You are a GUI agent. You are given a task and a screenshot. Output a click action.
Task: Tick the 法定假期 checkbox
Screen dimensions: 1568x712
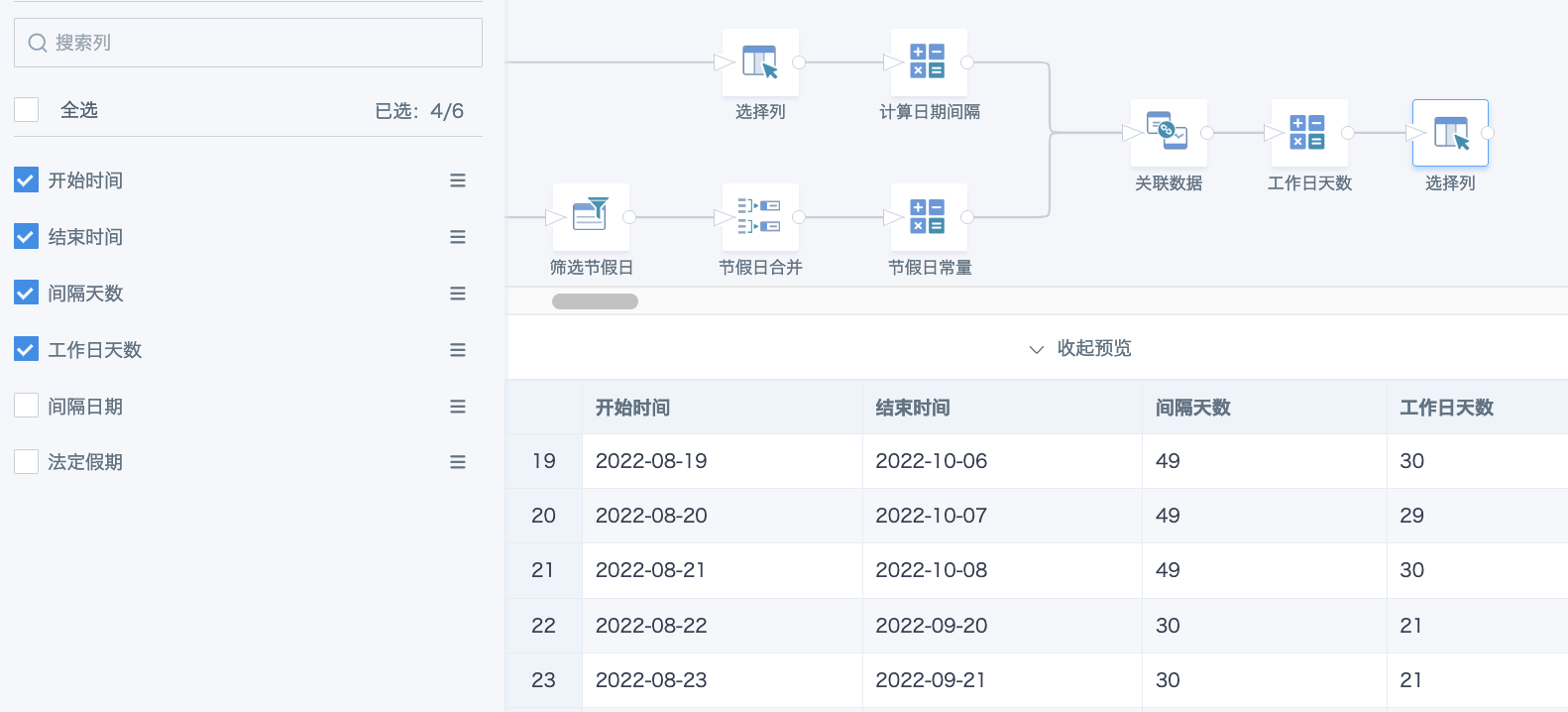tap(27, 462)
